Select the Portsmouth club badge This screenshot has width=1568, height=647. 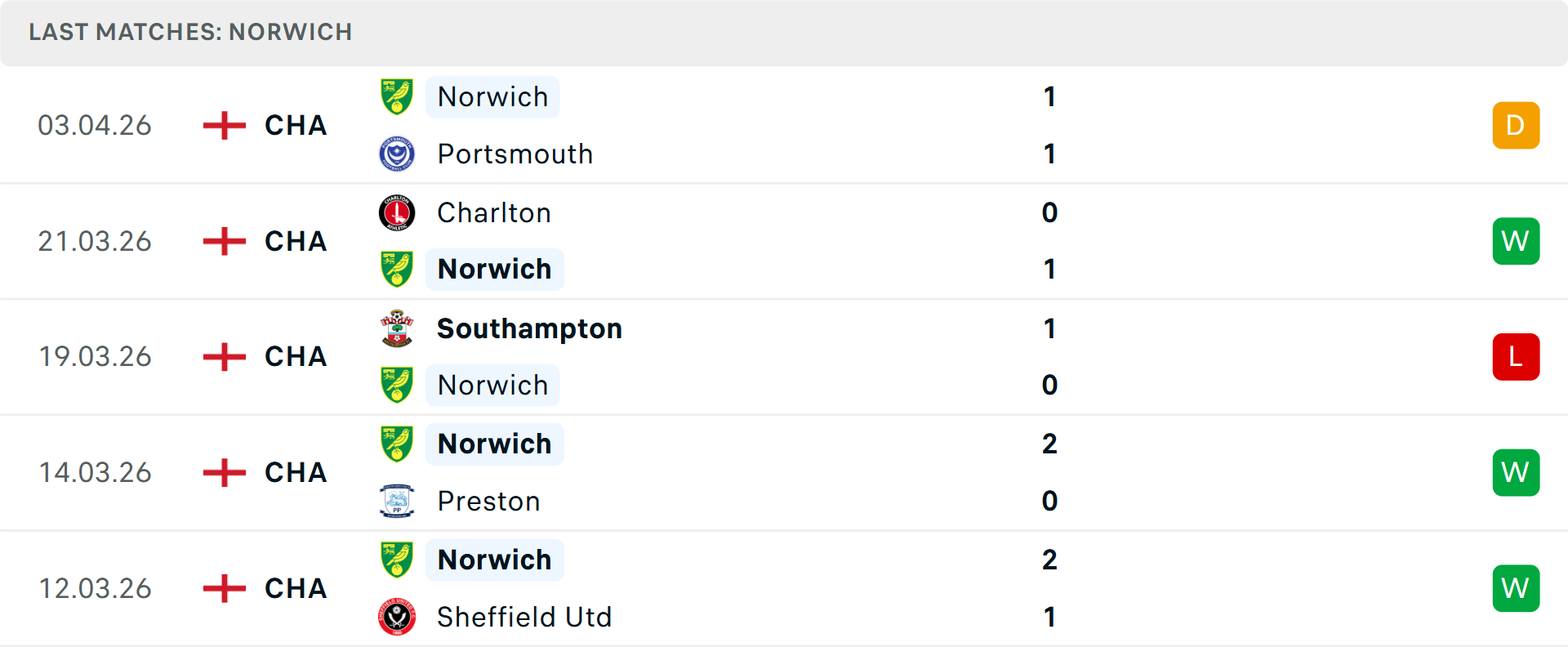397,154
